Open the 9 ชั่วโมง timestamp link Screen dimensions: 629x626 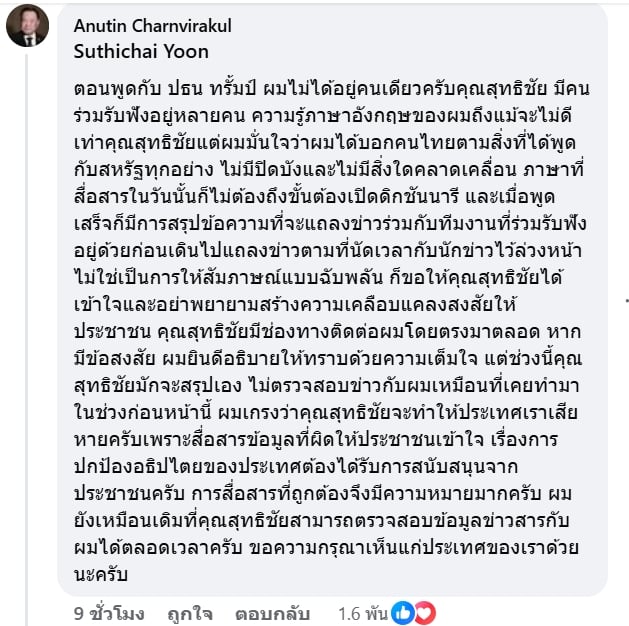[x=109, y=613]
